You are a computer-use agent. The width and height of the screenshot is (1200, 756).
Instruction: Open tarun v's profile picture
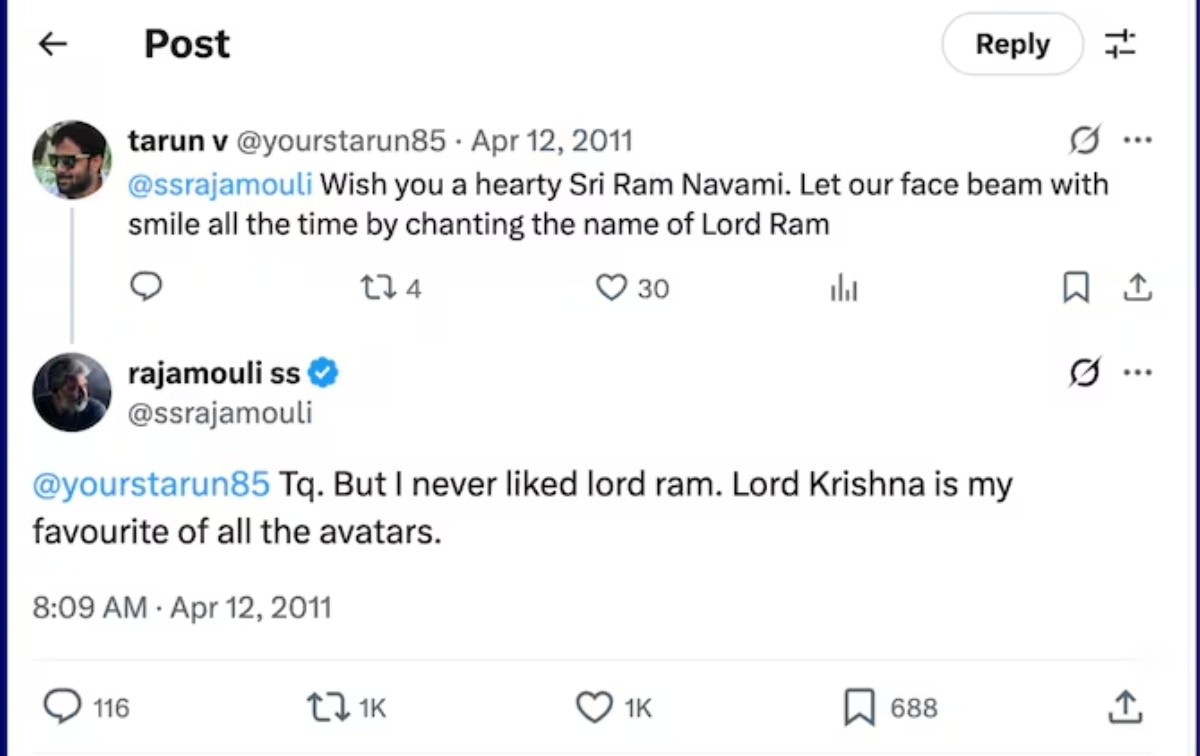pyautogui.click(x=71, y=160)
